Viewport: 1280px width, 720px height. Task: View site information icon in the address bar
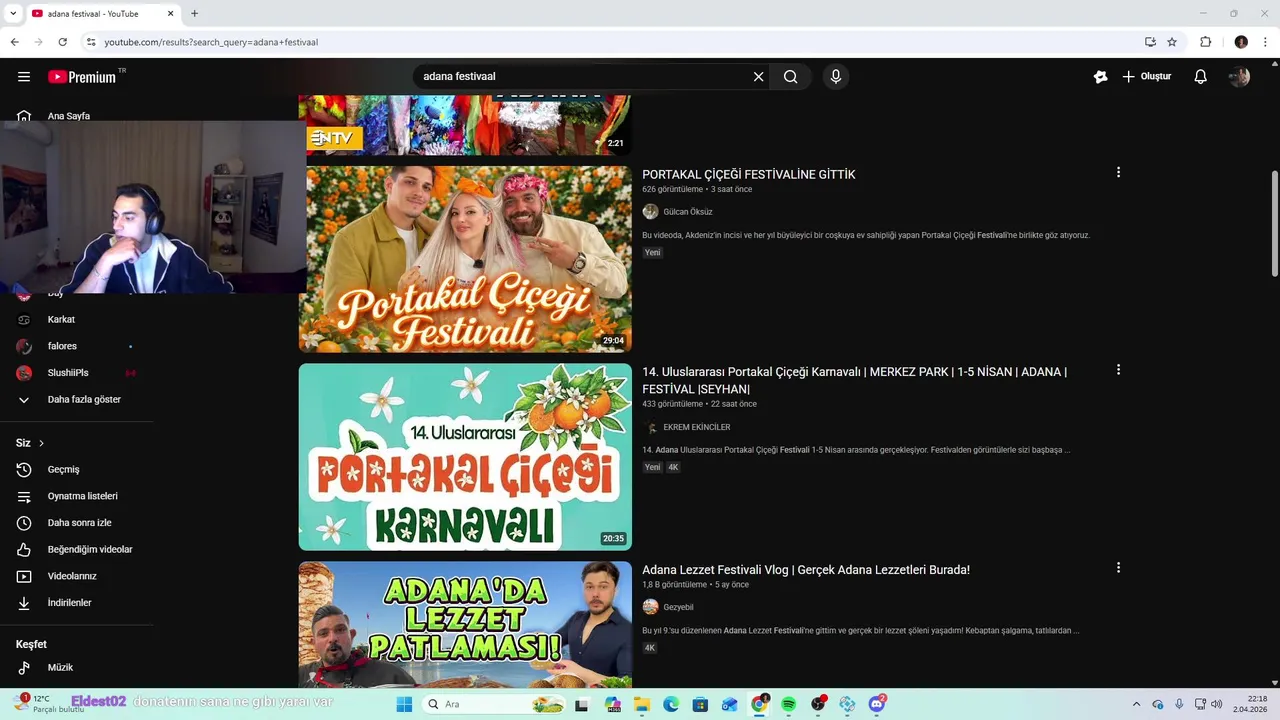pos(91,42)
